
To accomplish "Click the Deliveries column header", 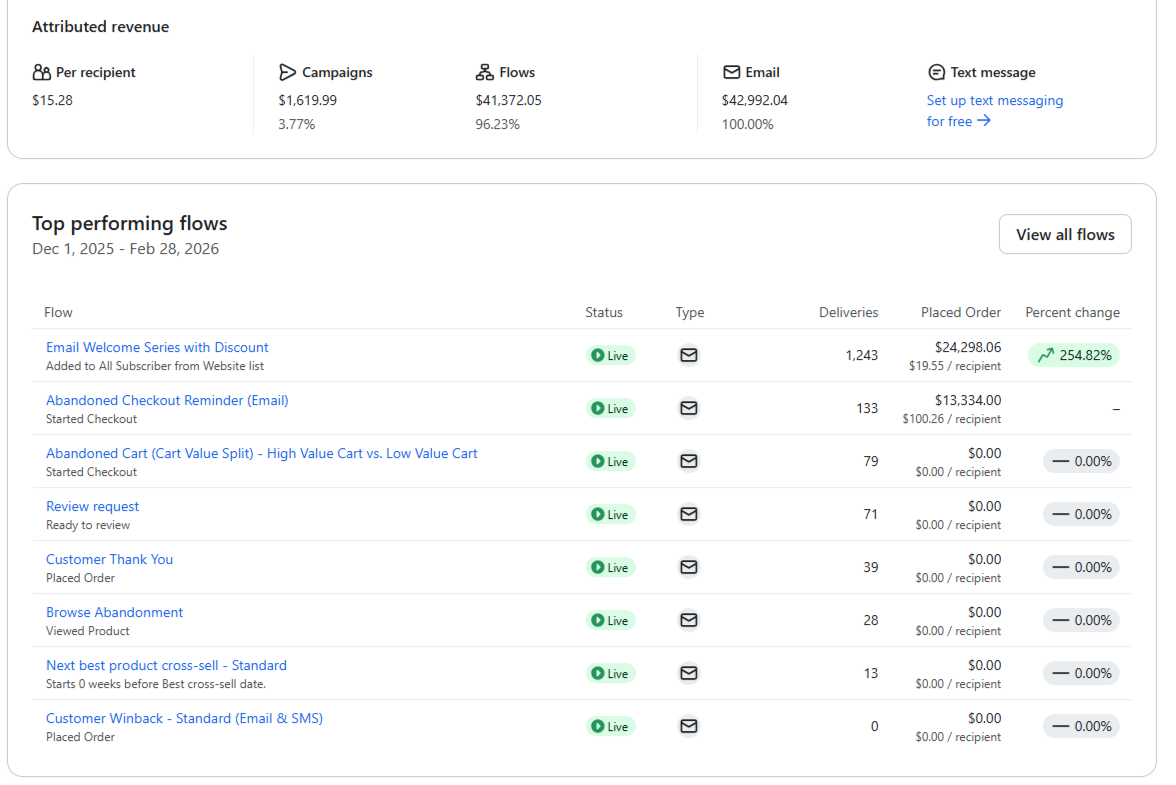I will [x=848, y=312].
